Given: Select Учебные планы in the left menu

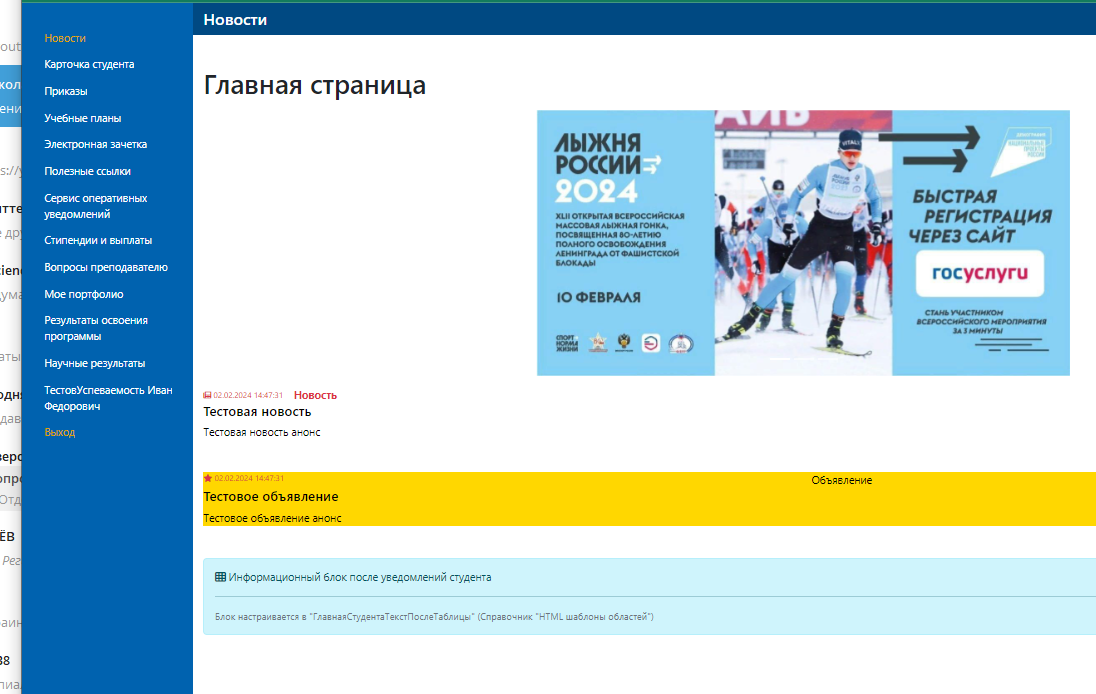Looking at the screenshot, I should pyautogui.click(x=83, y=118).
